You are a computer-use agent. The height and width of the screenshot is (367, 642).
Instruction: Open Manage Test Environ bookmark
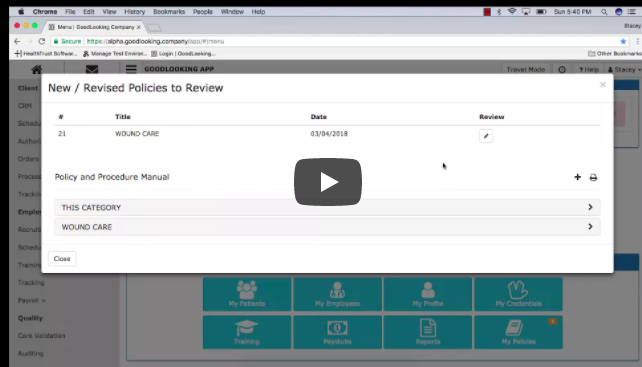[115, 54]
